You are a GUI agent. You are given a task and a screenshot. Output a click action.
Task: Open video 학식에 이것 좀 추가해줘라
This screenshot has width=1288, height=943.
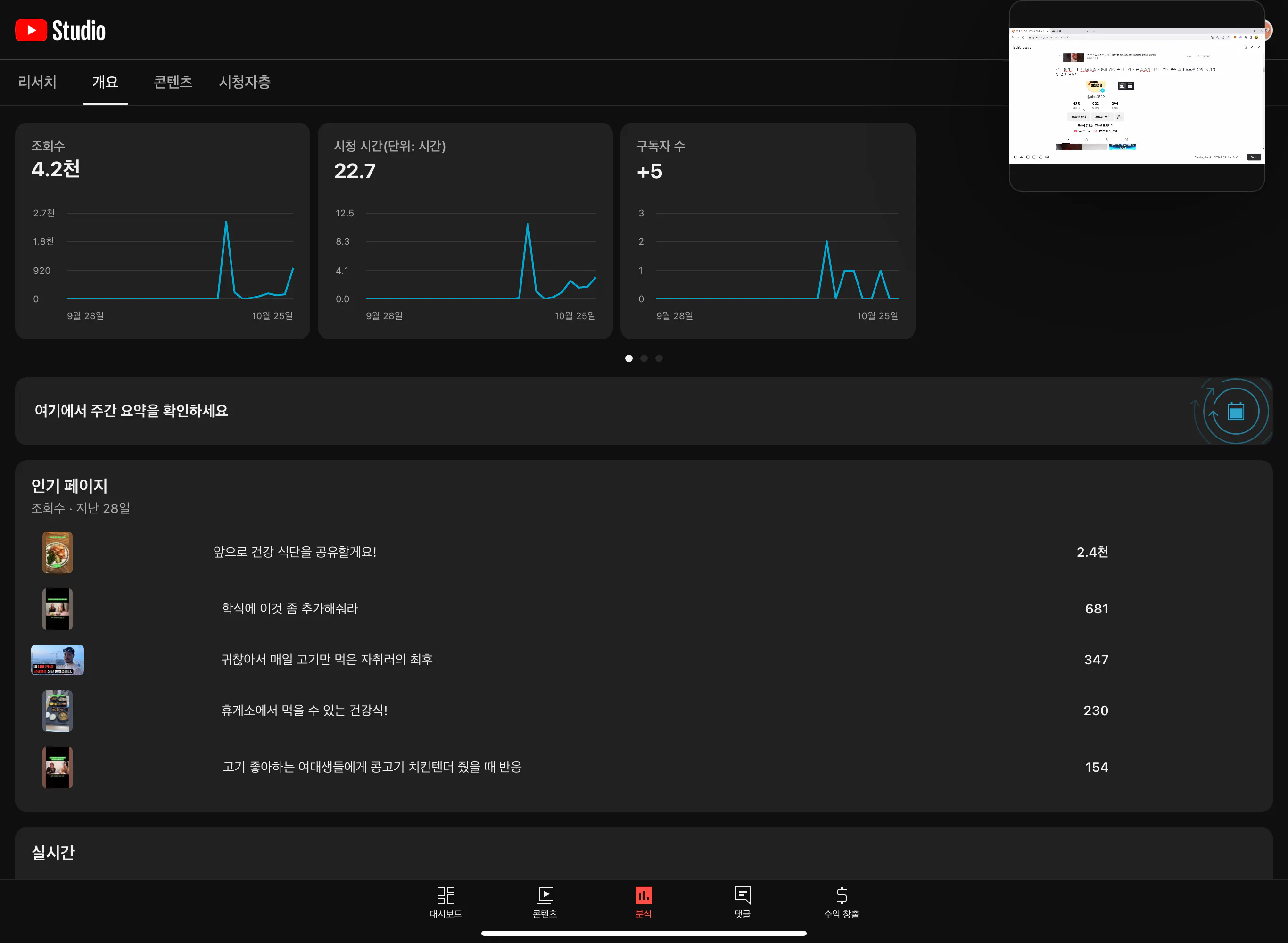click(289, 609)
